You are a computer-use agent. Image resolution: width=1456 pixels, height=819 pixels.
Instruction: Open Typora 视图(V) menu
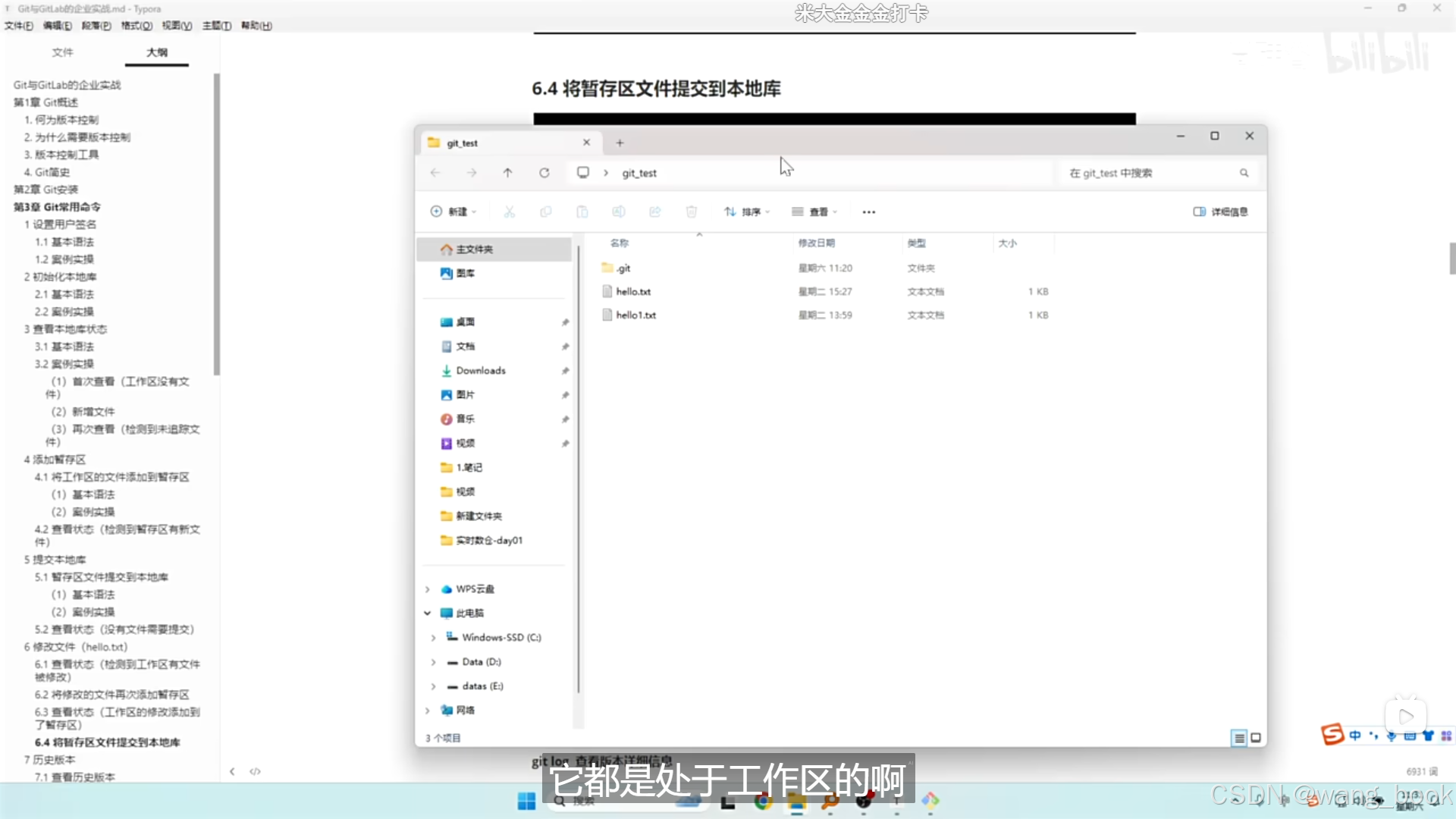[177, 26]
